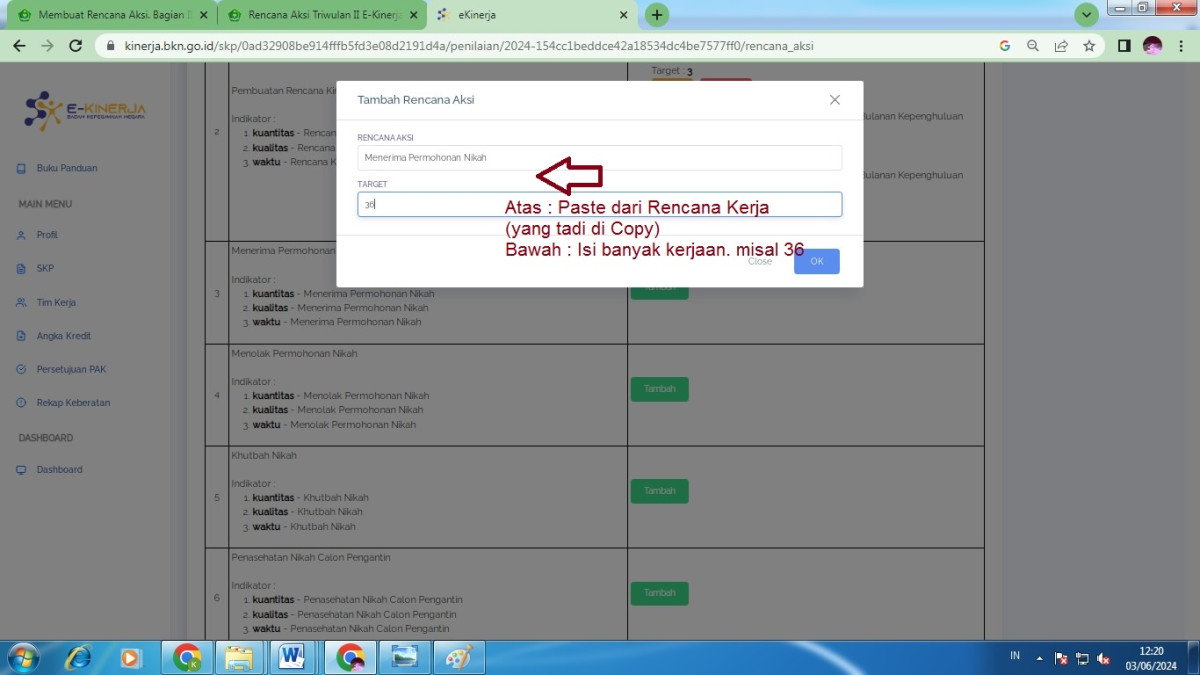Share this page icon
The width and height of the screenshot is (1200, 675).
pos(1061,46)
